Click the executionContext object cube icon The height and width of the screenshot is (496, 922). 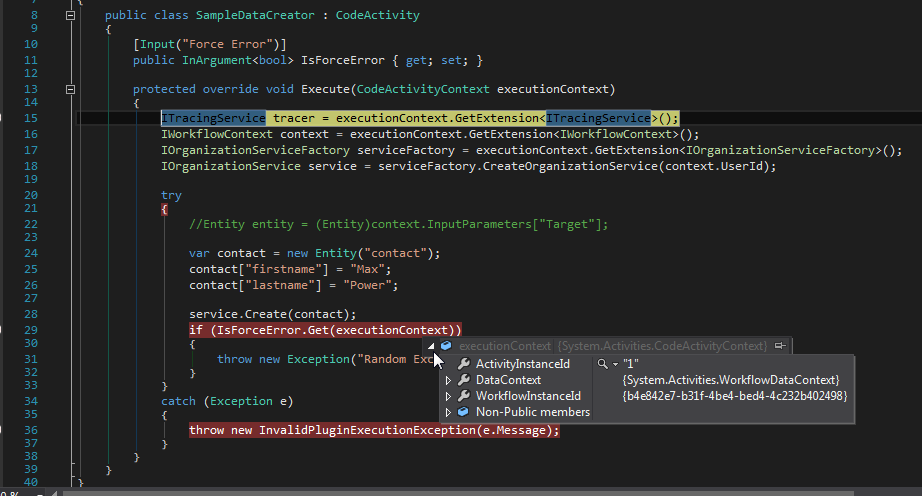(446, 346)
